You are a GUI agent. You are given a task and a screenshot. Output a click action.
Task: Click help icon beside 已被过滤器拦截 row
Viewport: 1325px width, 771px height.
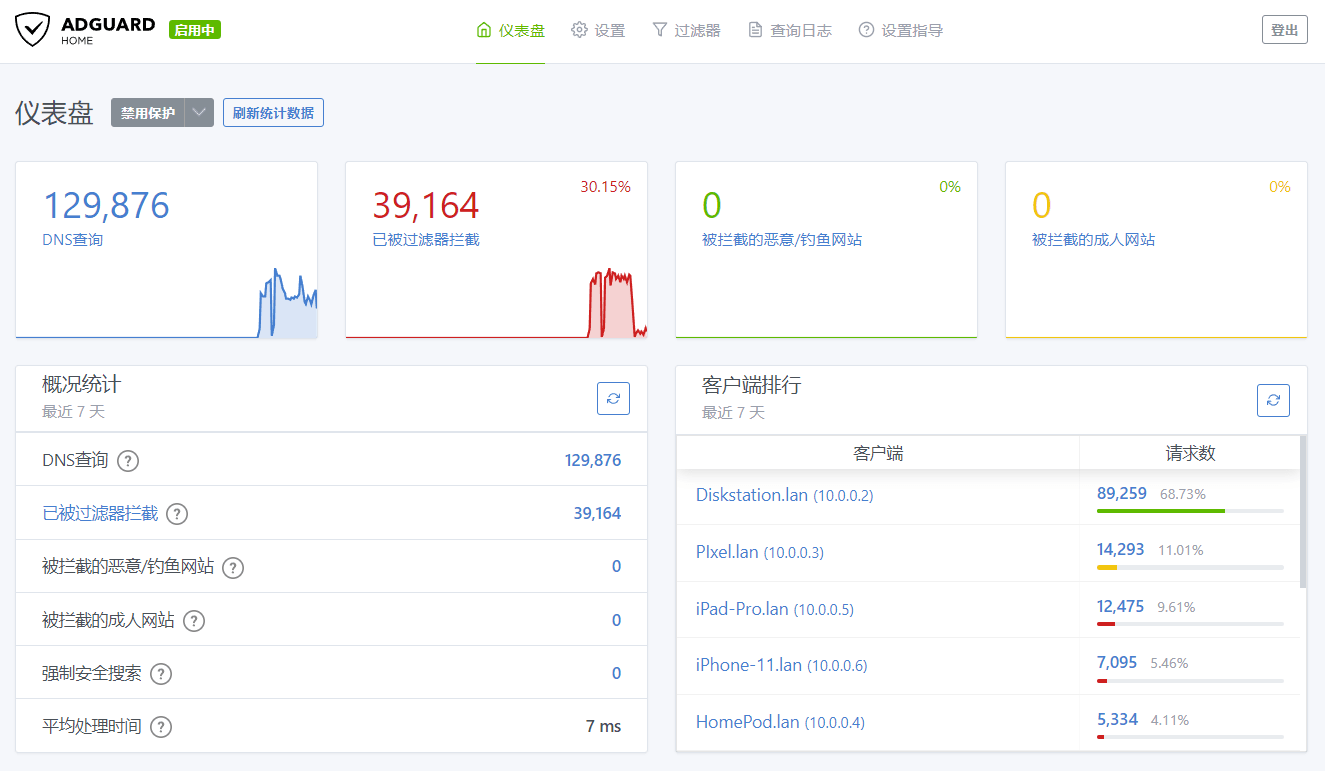[177, 514]
